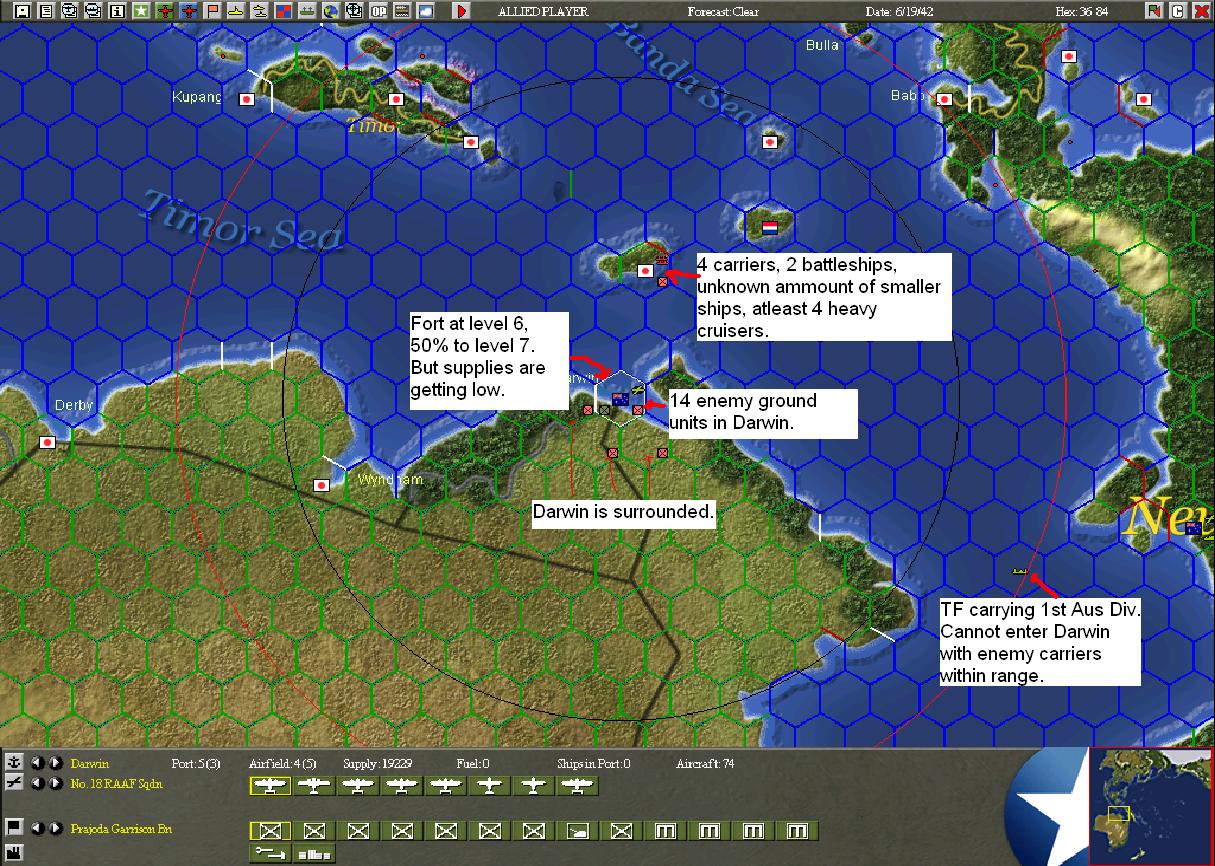
Task: Click the Dutch flag island base
Action: pyautogui.click(x=770, y=228)
